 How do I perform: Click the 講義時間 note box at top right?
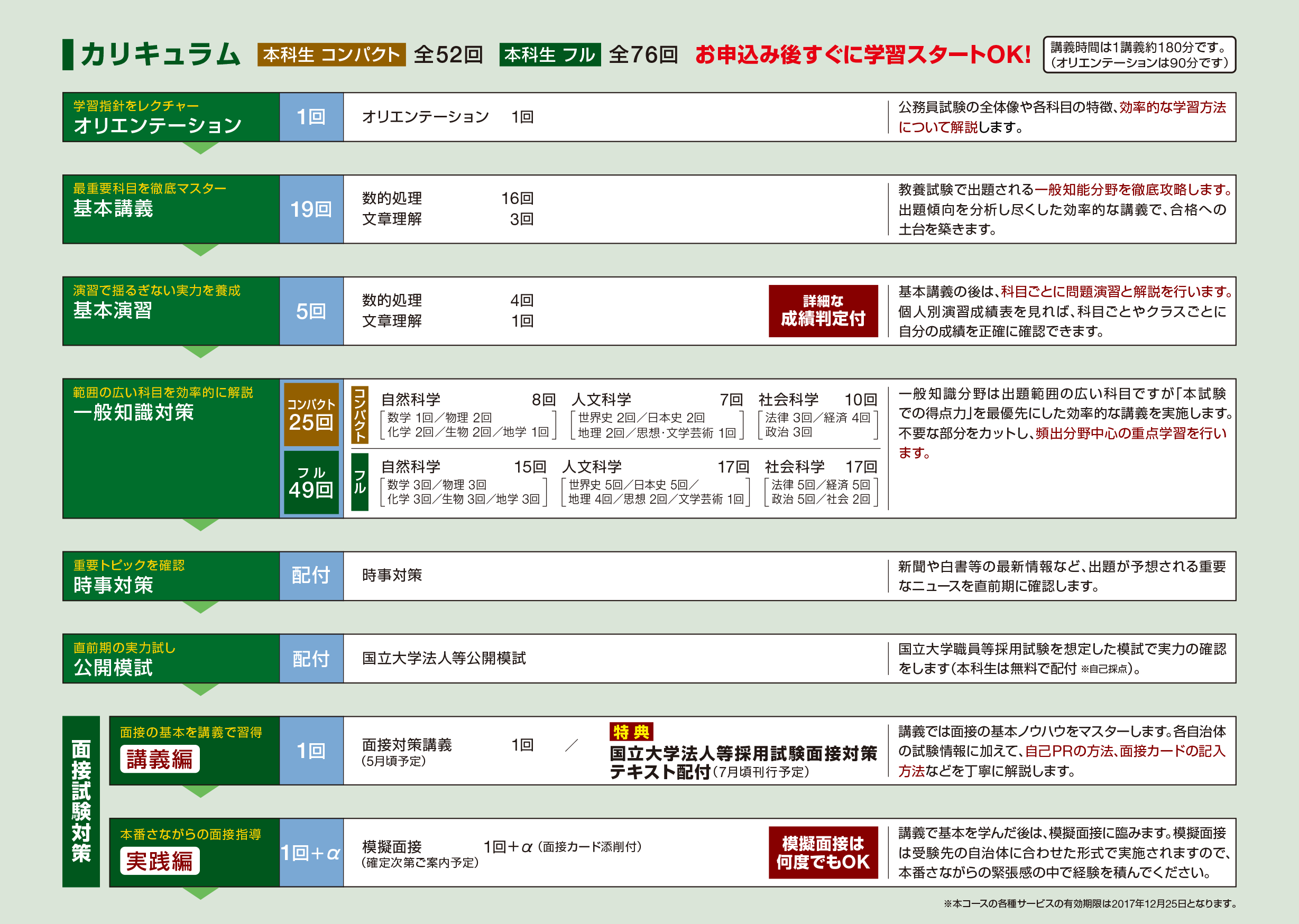tap(1139, 54)
